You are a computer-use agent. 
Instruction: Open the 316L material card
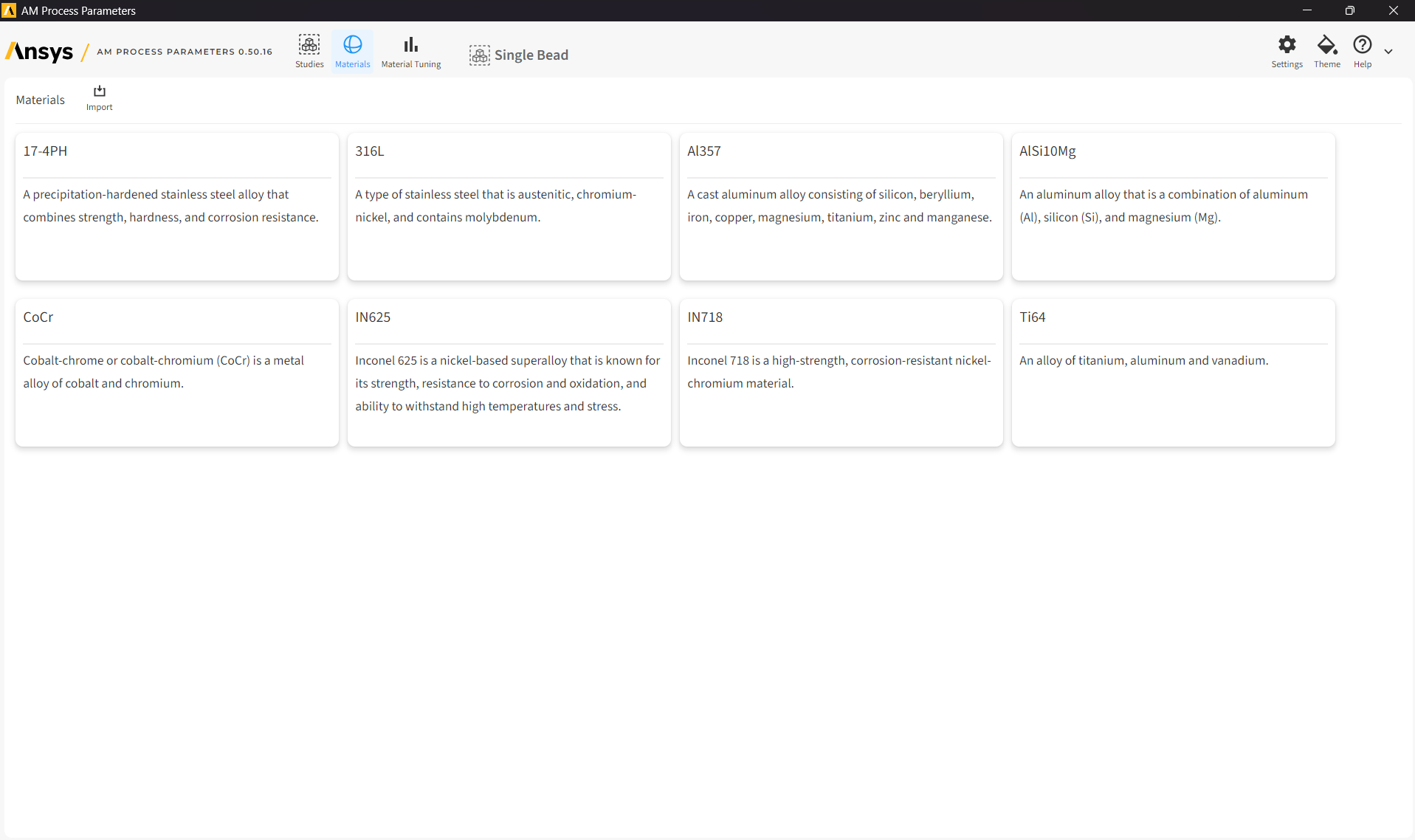(x=509, y=207)
